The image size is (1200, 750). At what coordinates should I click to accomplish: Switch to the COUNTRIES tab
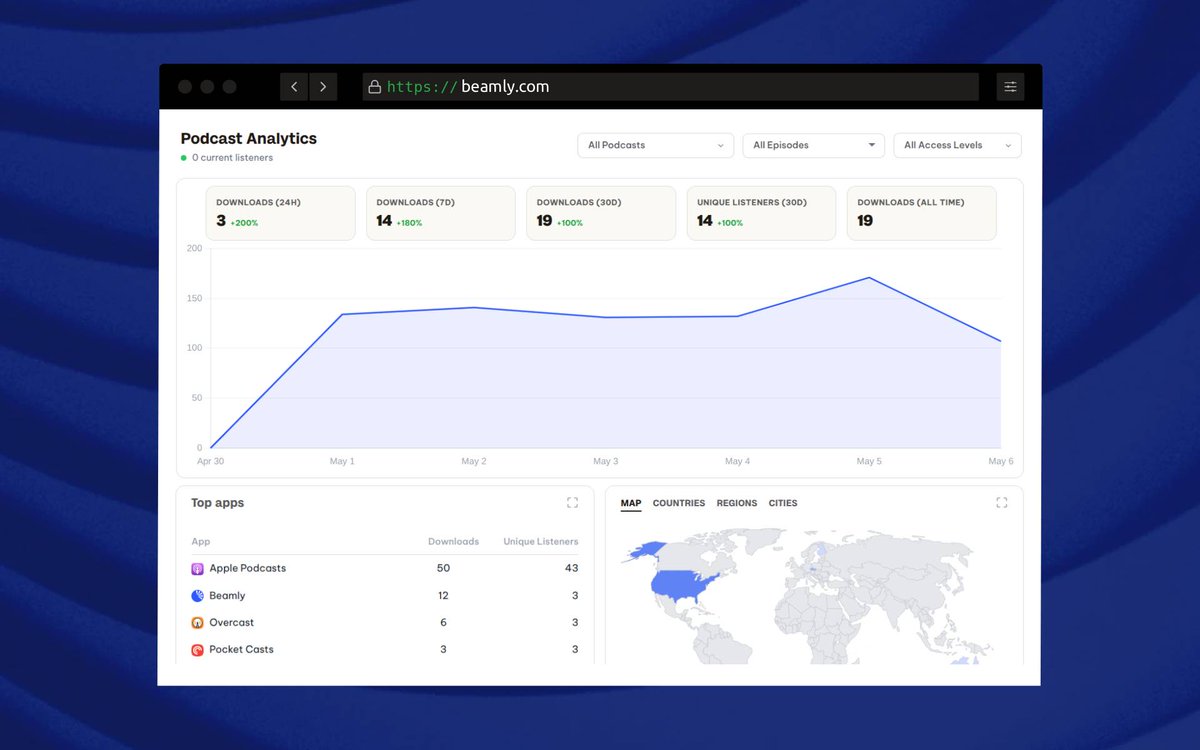point(679,503)
